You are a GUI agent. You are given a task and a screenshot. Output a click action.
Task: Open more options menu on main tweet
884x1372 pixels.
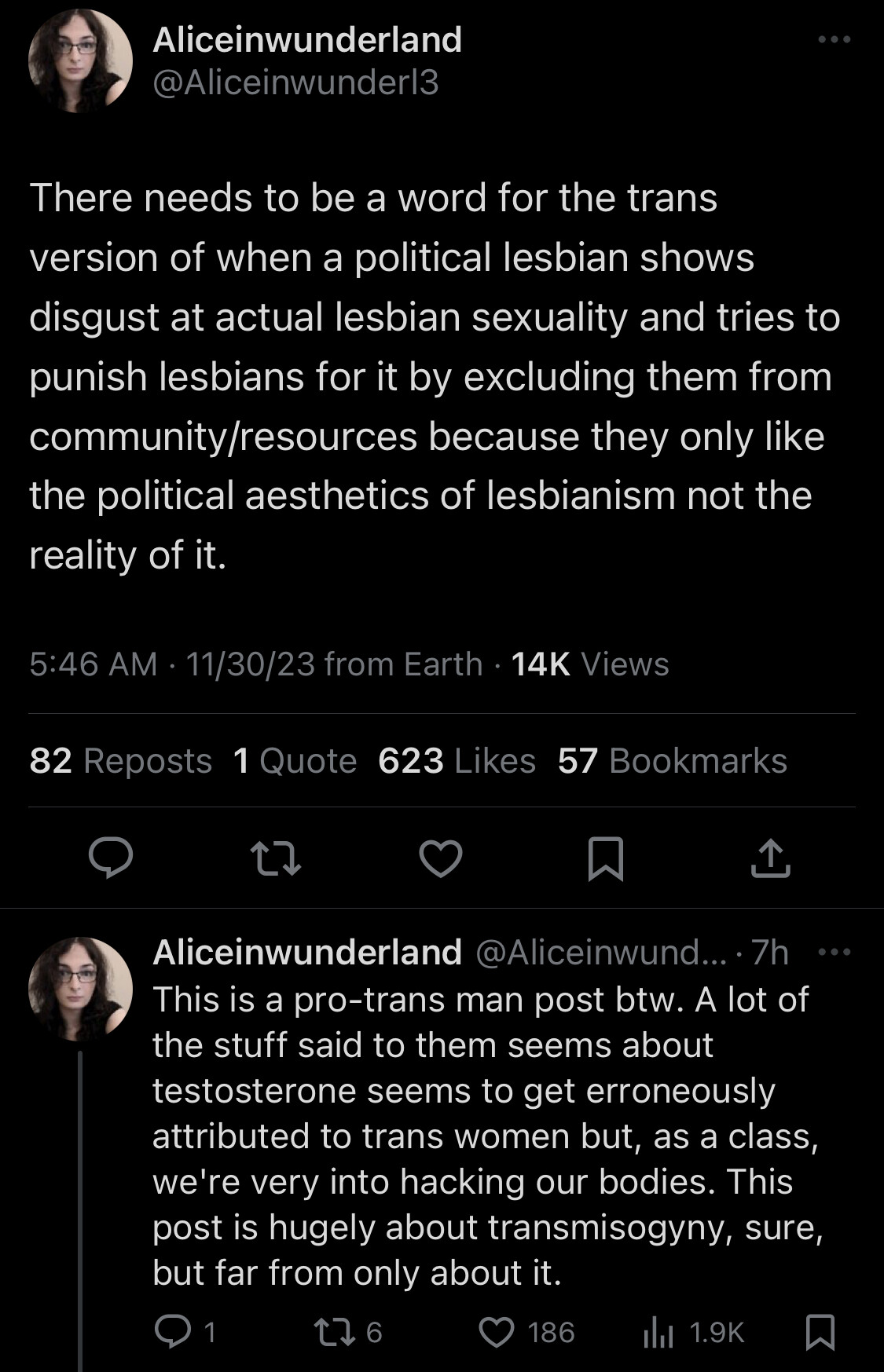(834, 39)
